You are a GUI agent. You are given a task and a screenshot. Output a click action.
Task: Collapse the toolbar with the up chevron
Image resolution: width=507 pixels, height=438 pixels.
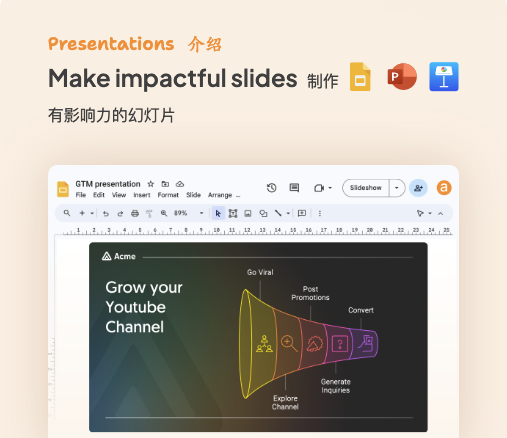click(441, 214)
